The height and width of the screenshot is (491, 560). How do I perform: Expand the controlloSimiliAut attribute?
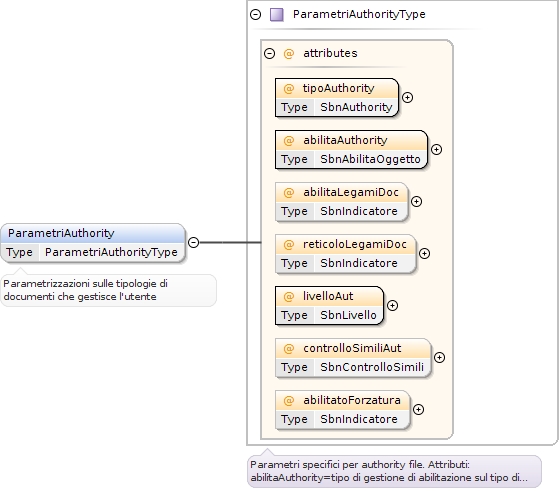tap(439, 357)
